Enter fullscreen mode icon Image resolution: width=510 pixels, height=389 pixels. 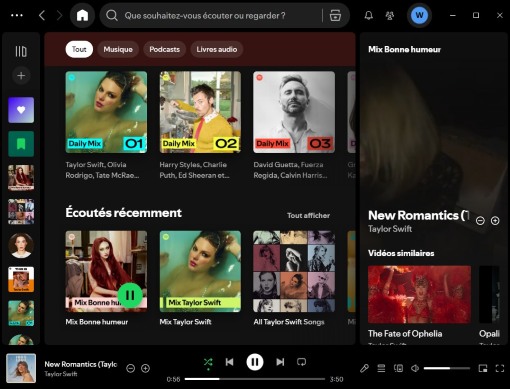[x=500, y=368]
